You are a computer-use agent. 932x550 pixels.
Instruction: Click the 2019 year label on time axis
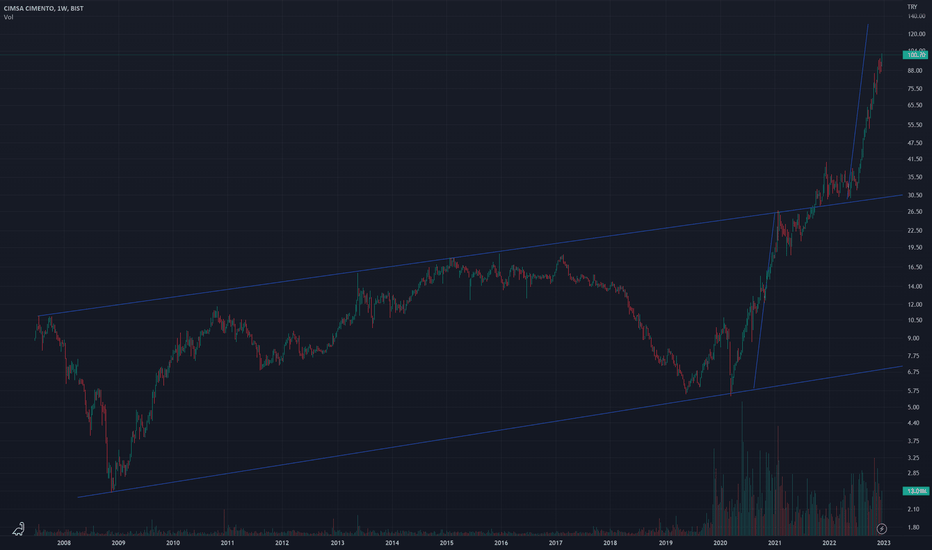665,543
